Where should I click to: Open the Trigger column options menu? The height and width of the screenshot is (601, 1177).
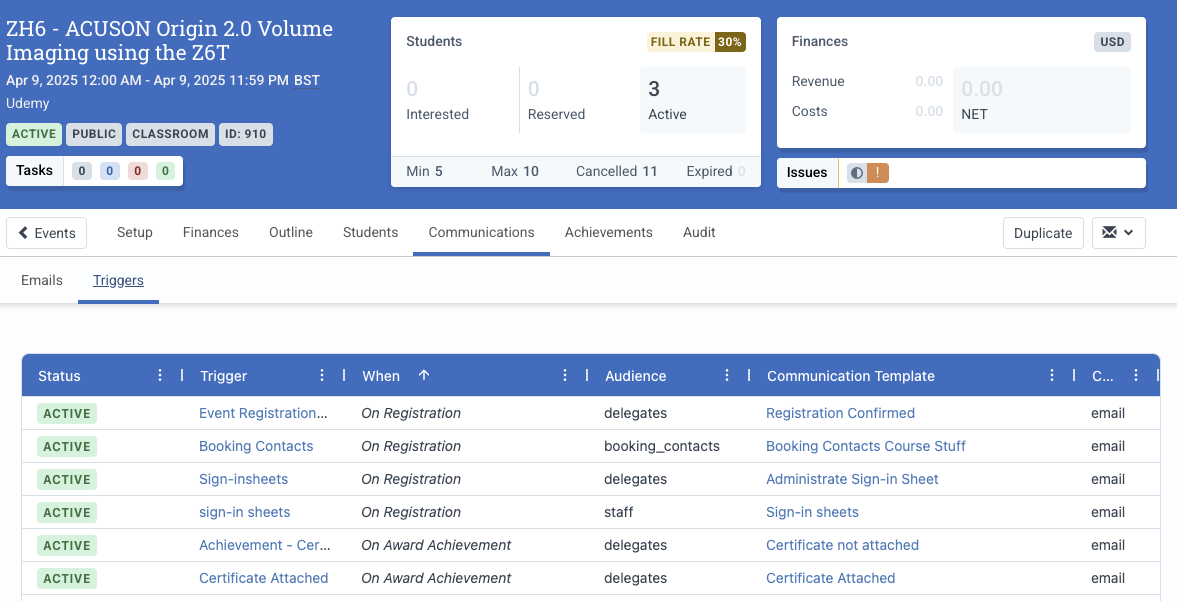pos(321,375)
